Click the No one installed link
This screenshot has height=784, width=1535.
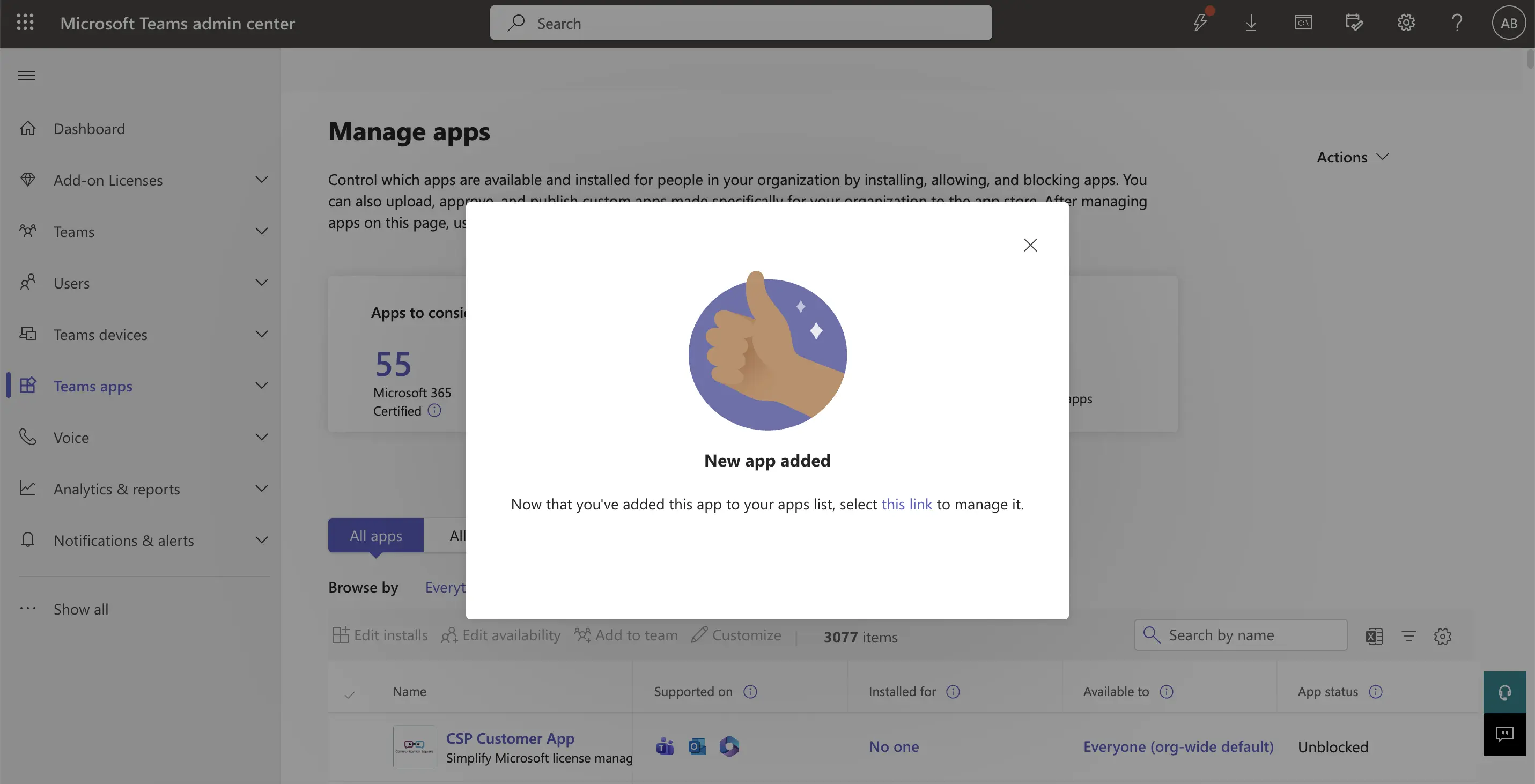[894, 746]
